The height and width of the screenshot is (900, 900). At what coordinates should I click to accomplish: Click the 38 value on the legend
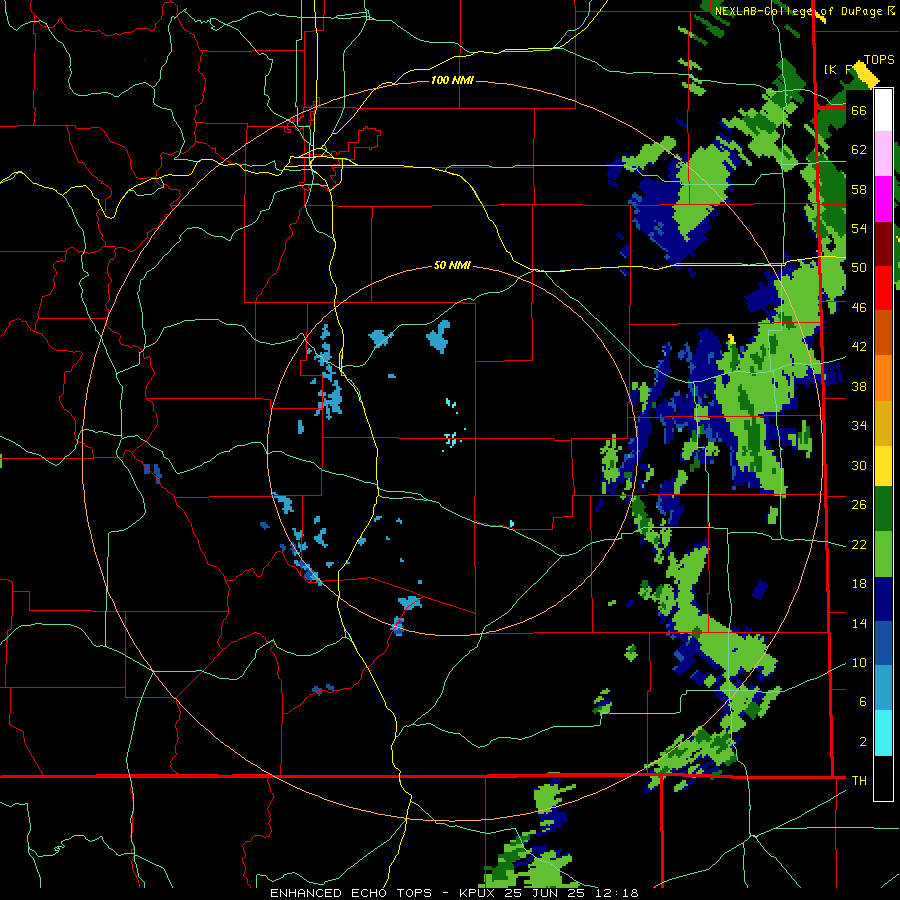(x=859, y=387)
